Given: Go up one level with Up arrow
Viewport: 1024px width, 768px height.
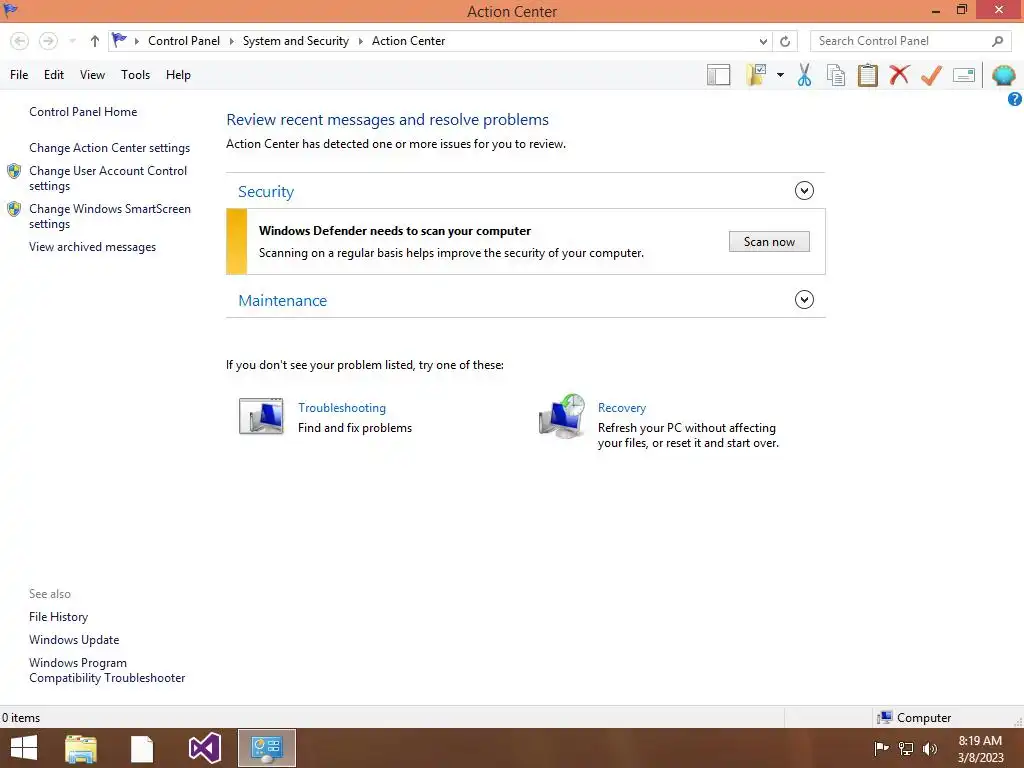Looking at the screenshot, I should [x=95, y=41].
